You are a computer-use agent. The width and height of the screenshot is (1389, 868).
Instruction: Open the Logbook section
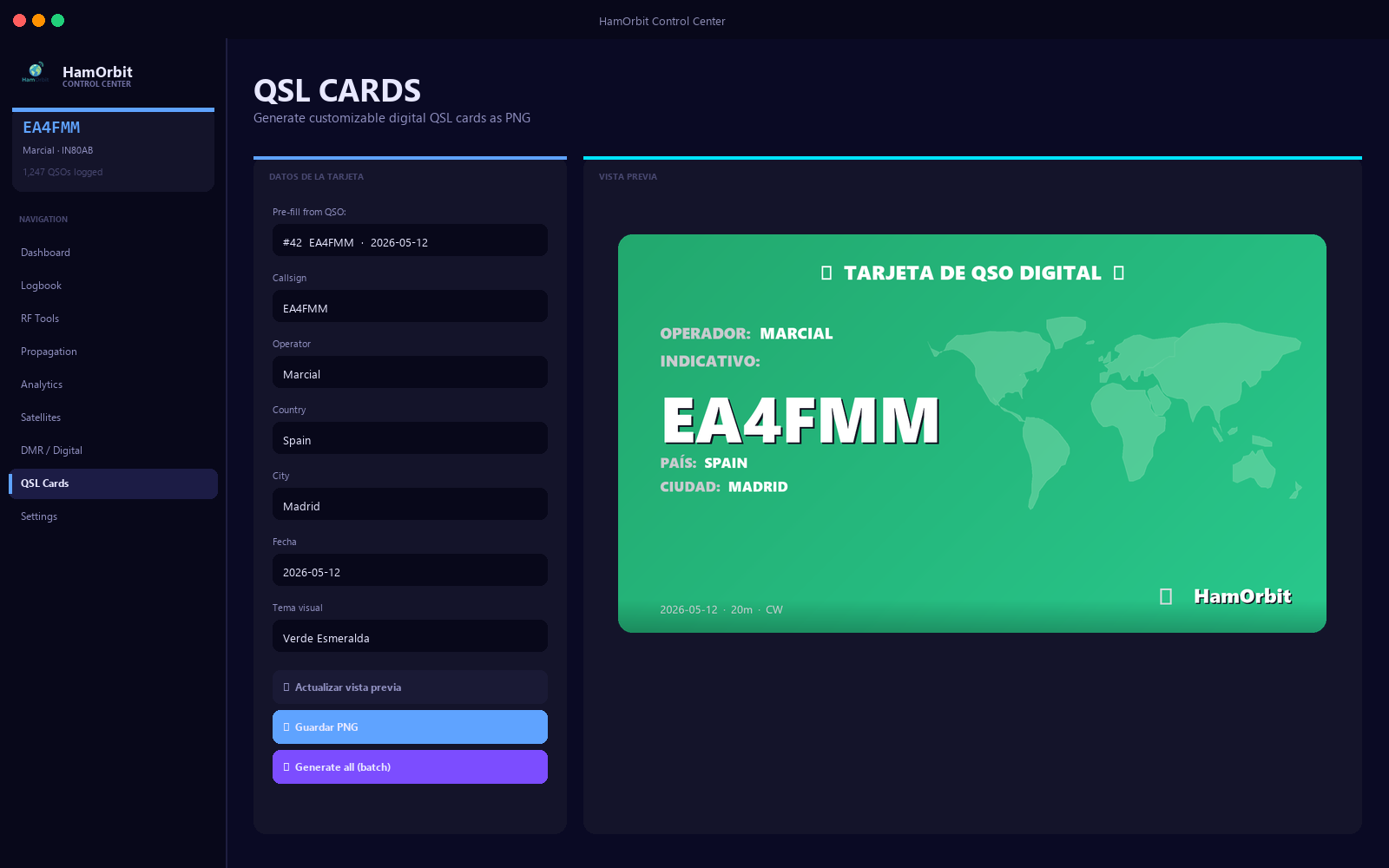(x=113, y=286)
